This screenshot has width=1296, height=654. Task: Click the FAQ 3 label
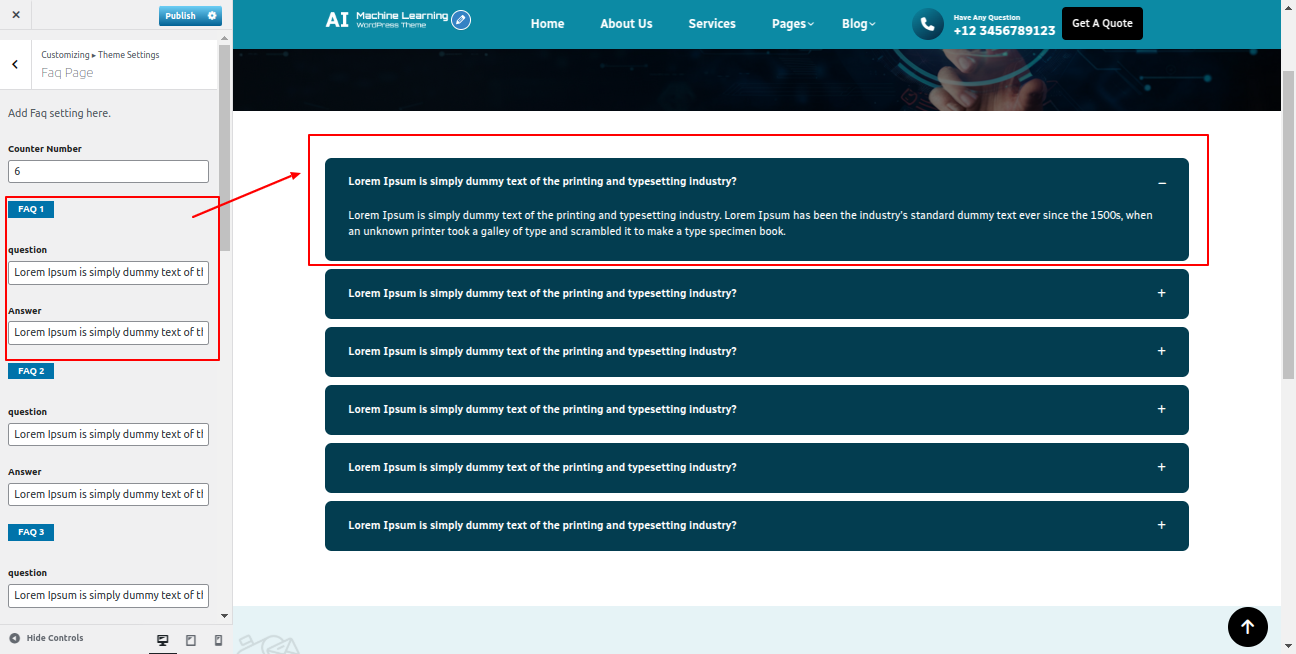click(x=31, y=532)
